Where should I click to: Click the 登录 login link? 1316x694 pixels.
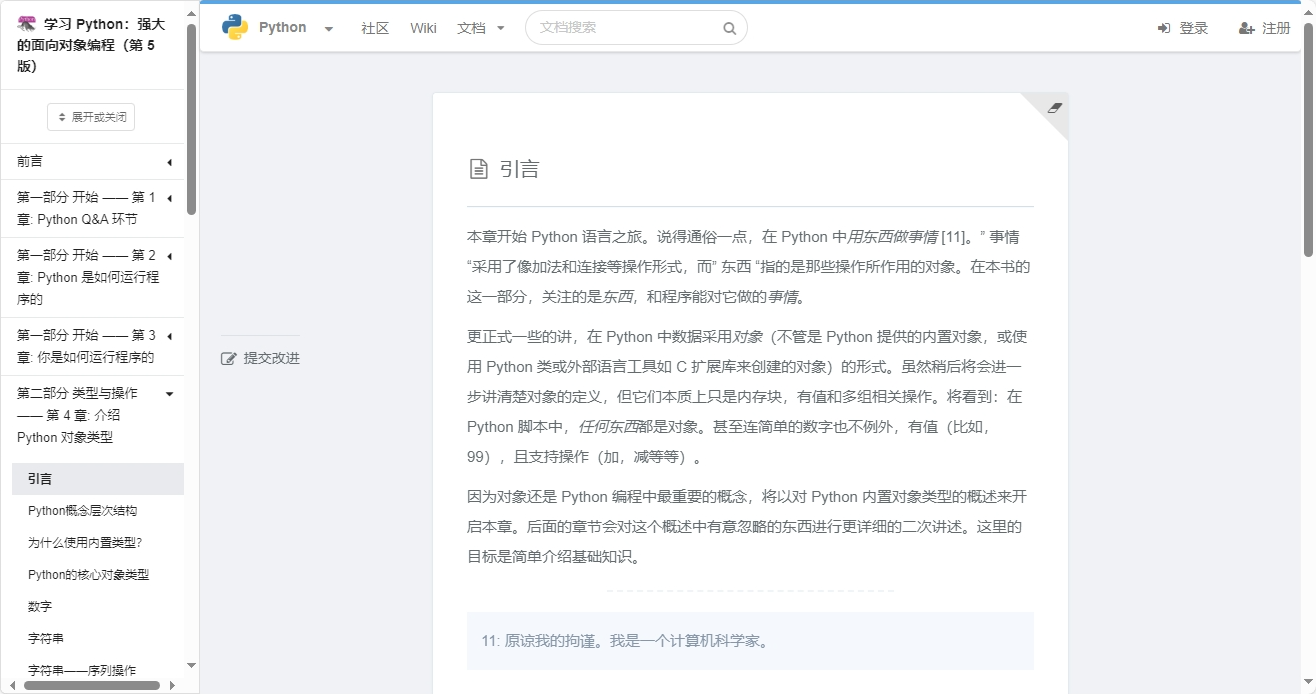(x=1183, y=28)
